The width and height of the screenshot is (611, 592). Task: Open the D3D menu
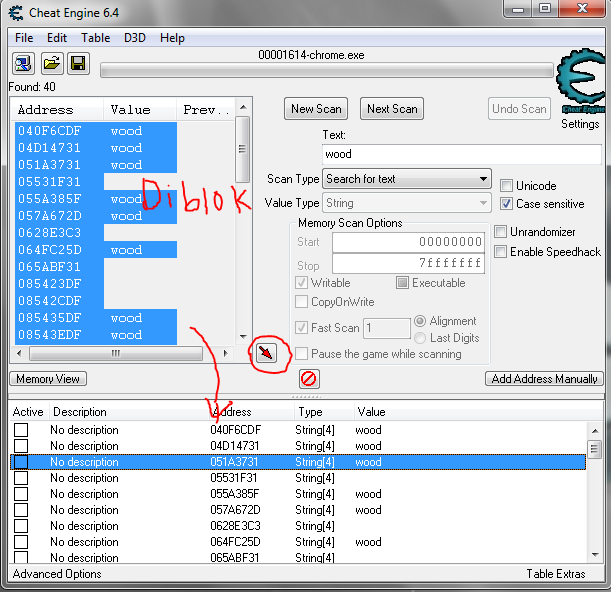click(x=135, y=38)
